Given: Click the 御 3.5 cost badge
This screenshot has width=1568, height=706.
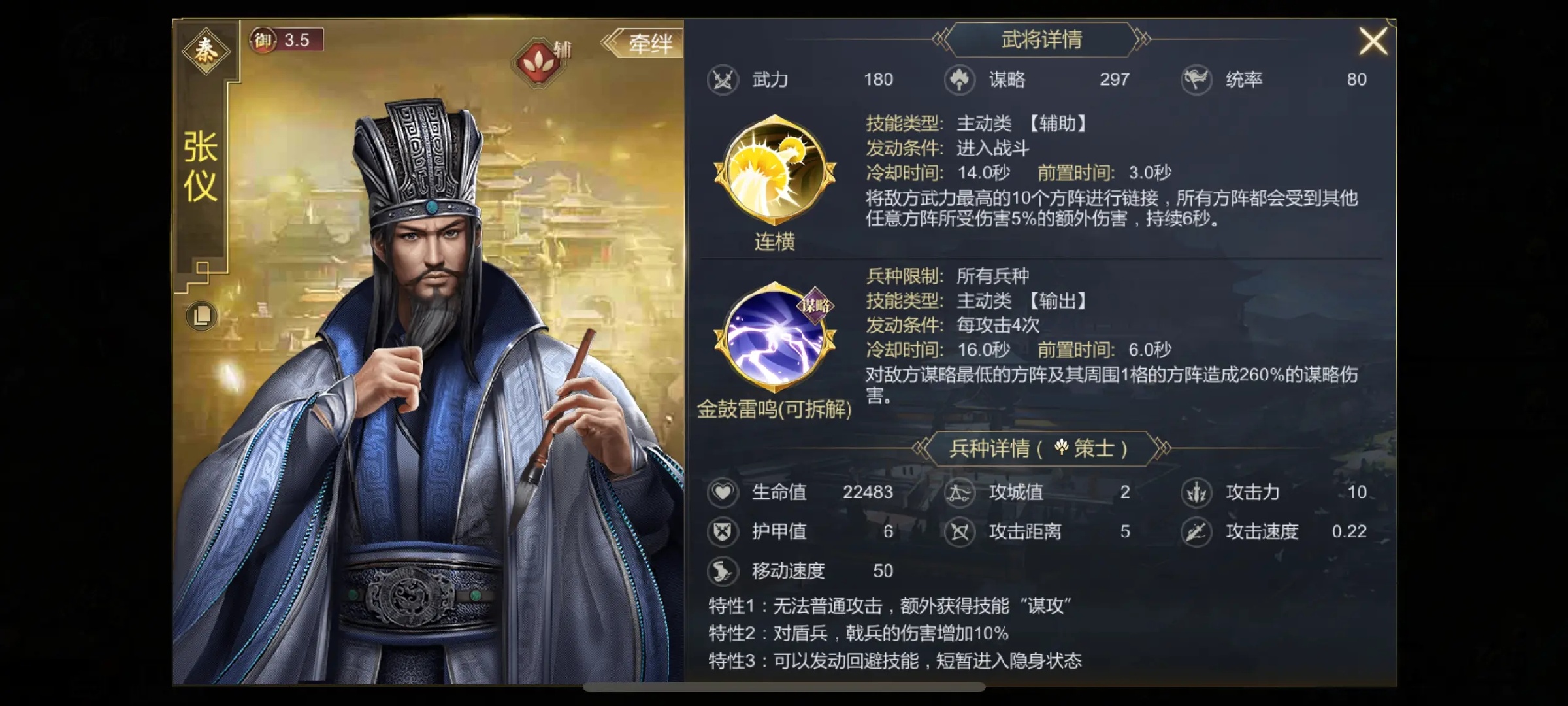Looking at the screenshot, I should pos(286,41).
